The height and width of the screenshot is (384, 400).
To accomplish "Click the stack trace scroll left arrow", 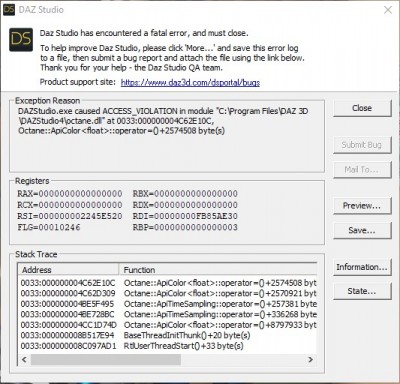I will coord(24,360).
